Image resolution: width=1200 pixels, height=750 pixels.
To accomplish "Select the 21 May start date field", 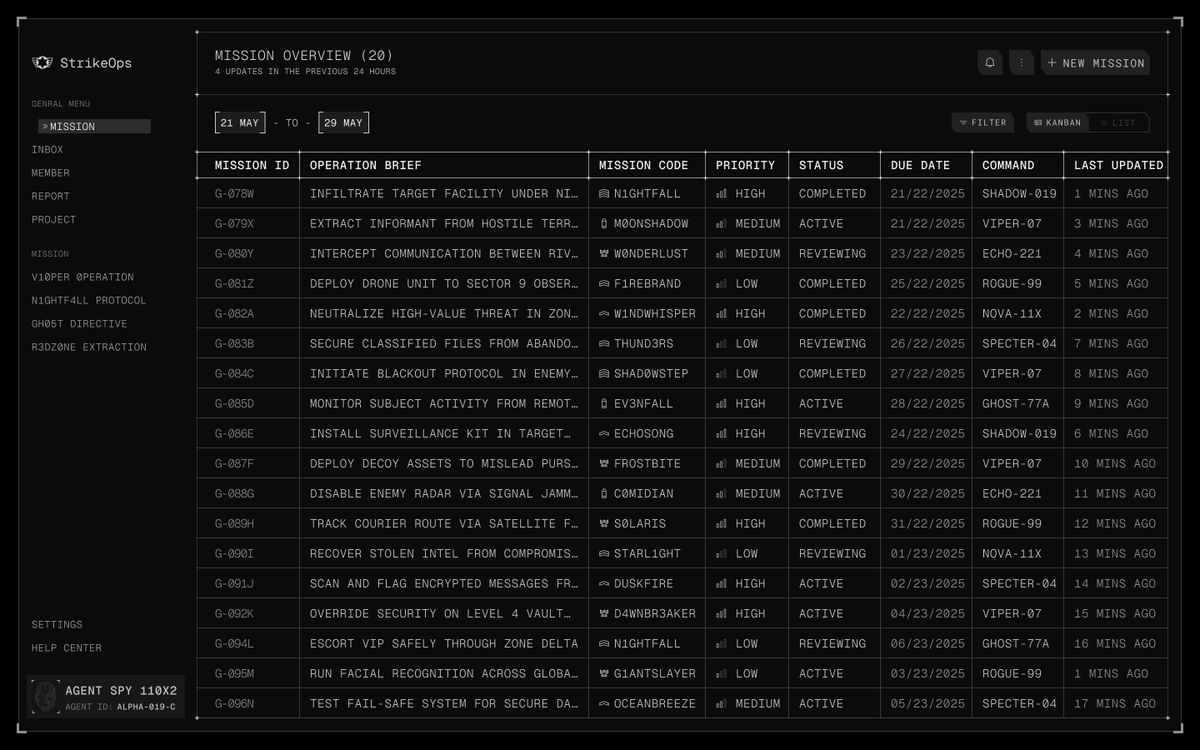I will click(x=240, y=123).
